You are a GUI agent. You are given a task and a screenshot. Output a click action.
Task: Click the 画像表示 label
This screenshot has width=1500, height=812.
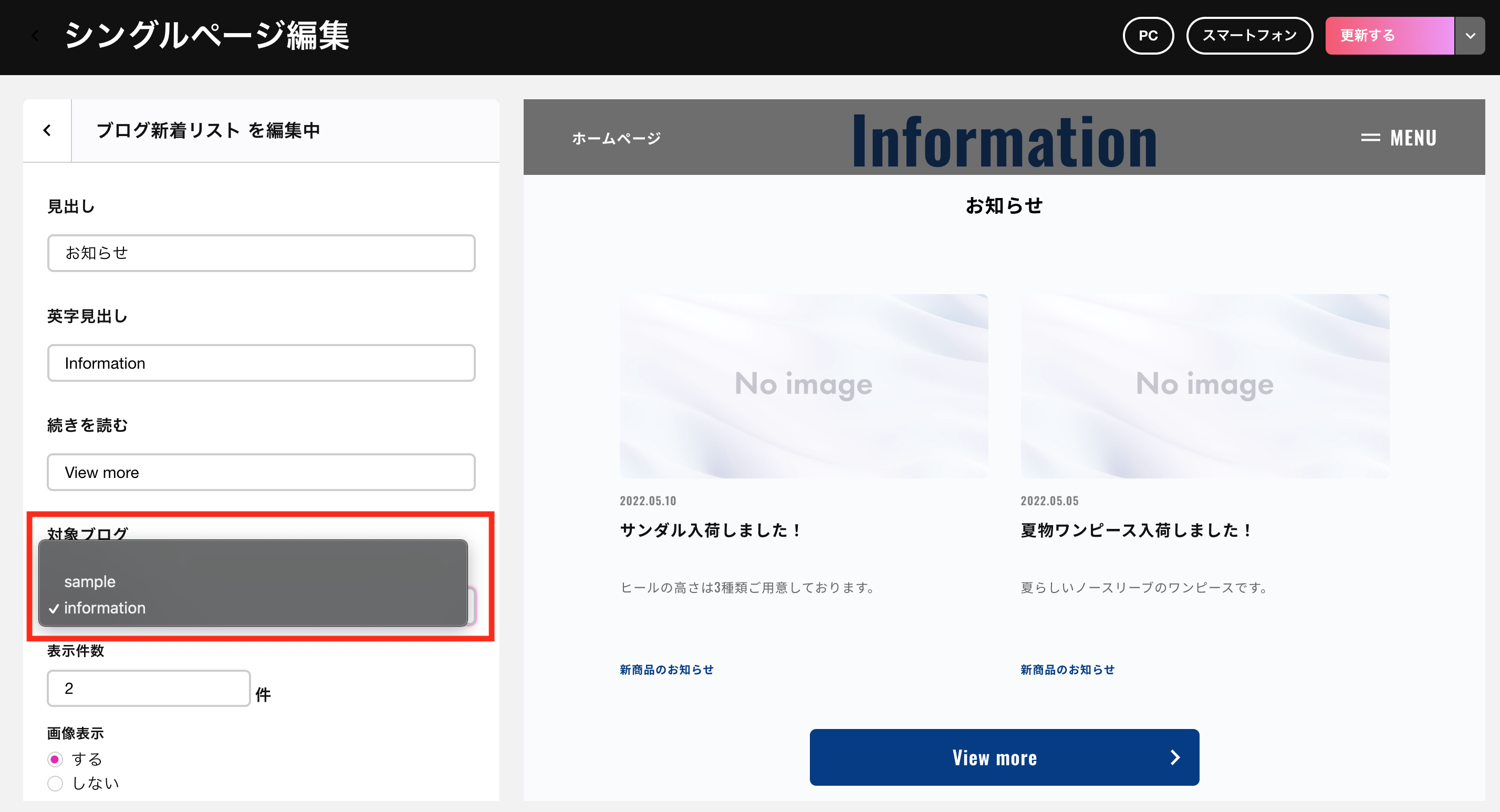(76, 733)
